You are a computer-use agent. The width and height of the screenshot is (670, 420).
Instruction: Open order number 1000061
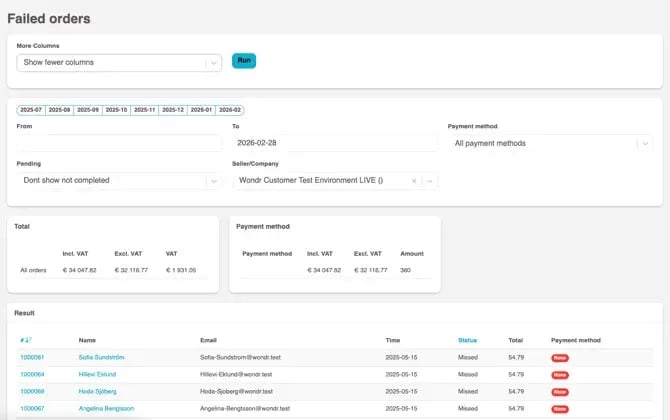pos(32,357)
